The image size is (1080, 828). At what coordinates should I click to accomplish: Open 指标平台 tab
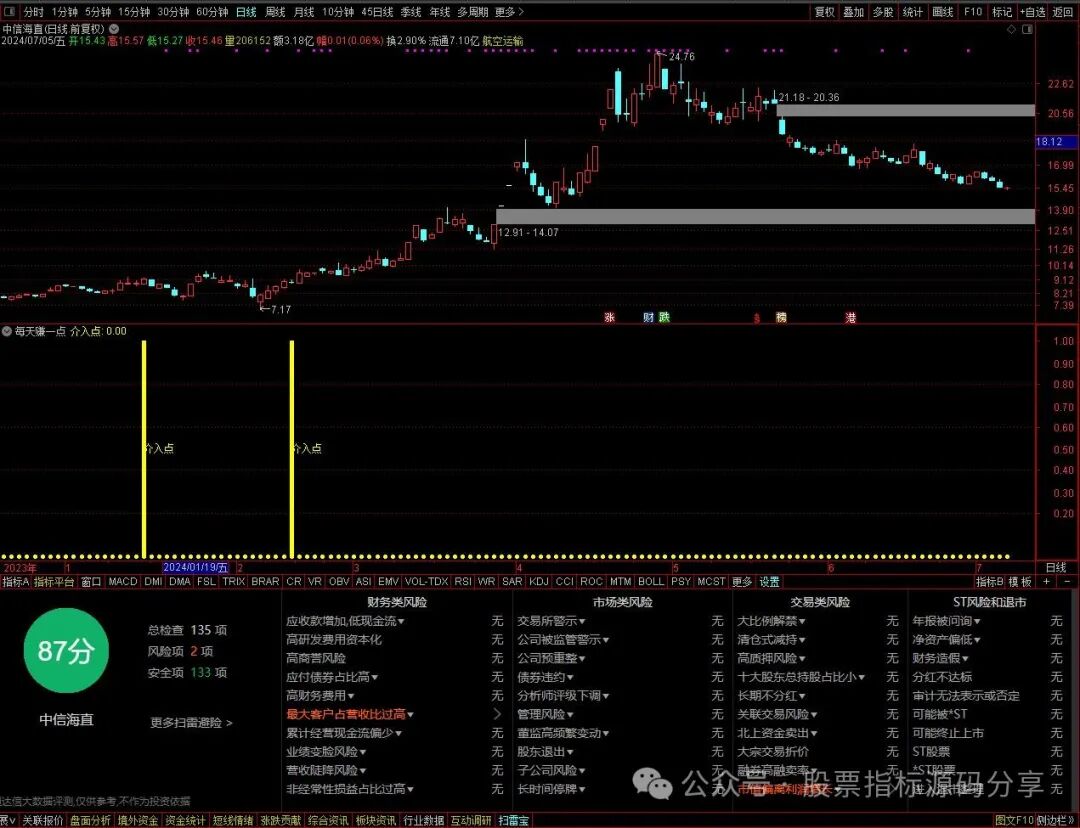[54, 581]
